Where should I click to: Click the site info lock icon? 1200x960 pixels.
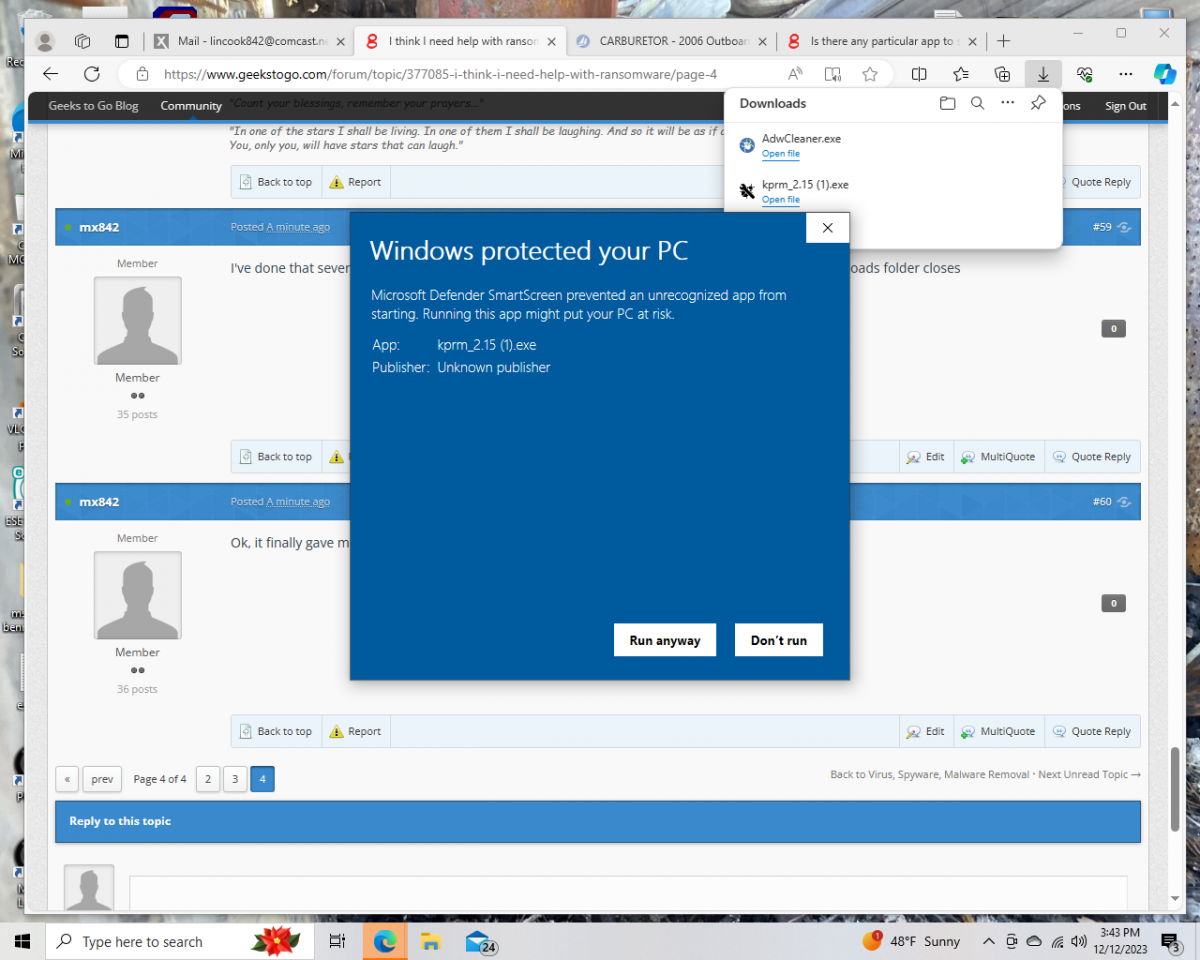142,74
